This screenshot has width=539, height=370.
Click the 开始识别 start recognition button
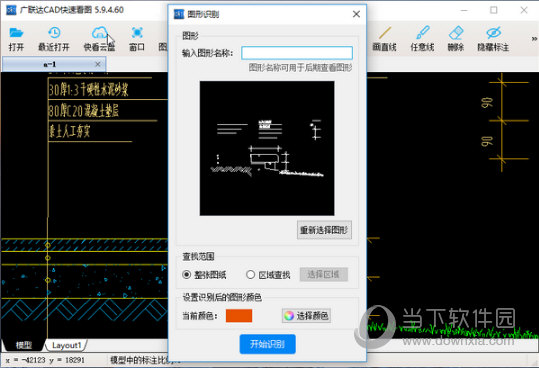(267, 344)
